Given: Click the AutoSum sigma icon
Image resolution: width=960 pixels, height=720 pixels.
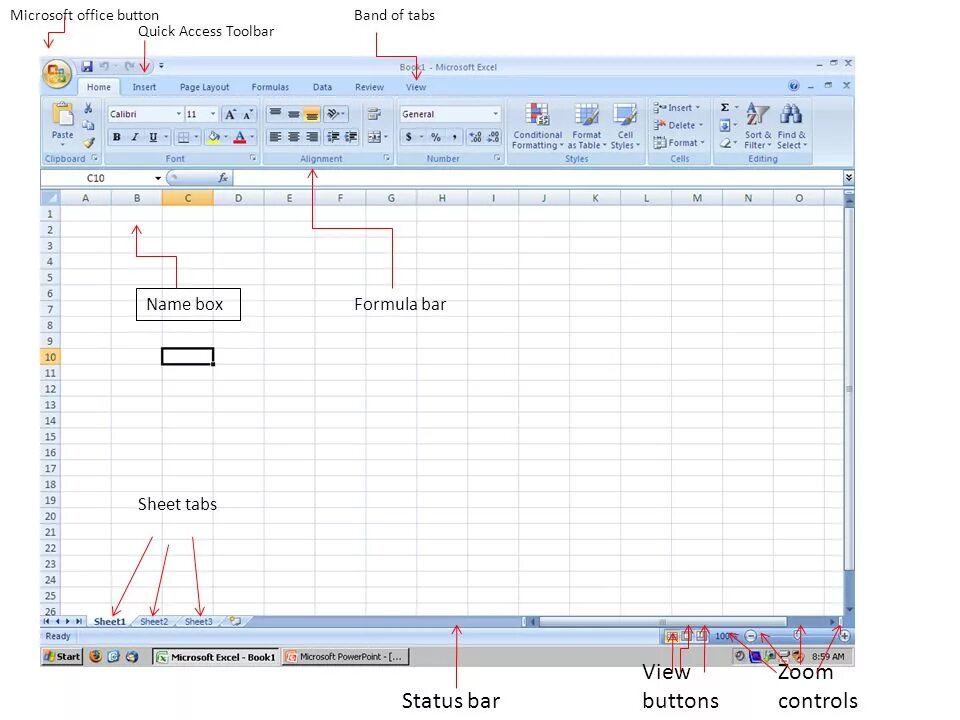Looking at the screenshot, I should pos(725,108).
